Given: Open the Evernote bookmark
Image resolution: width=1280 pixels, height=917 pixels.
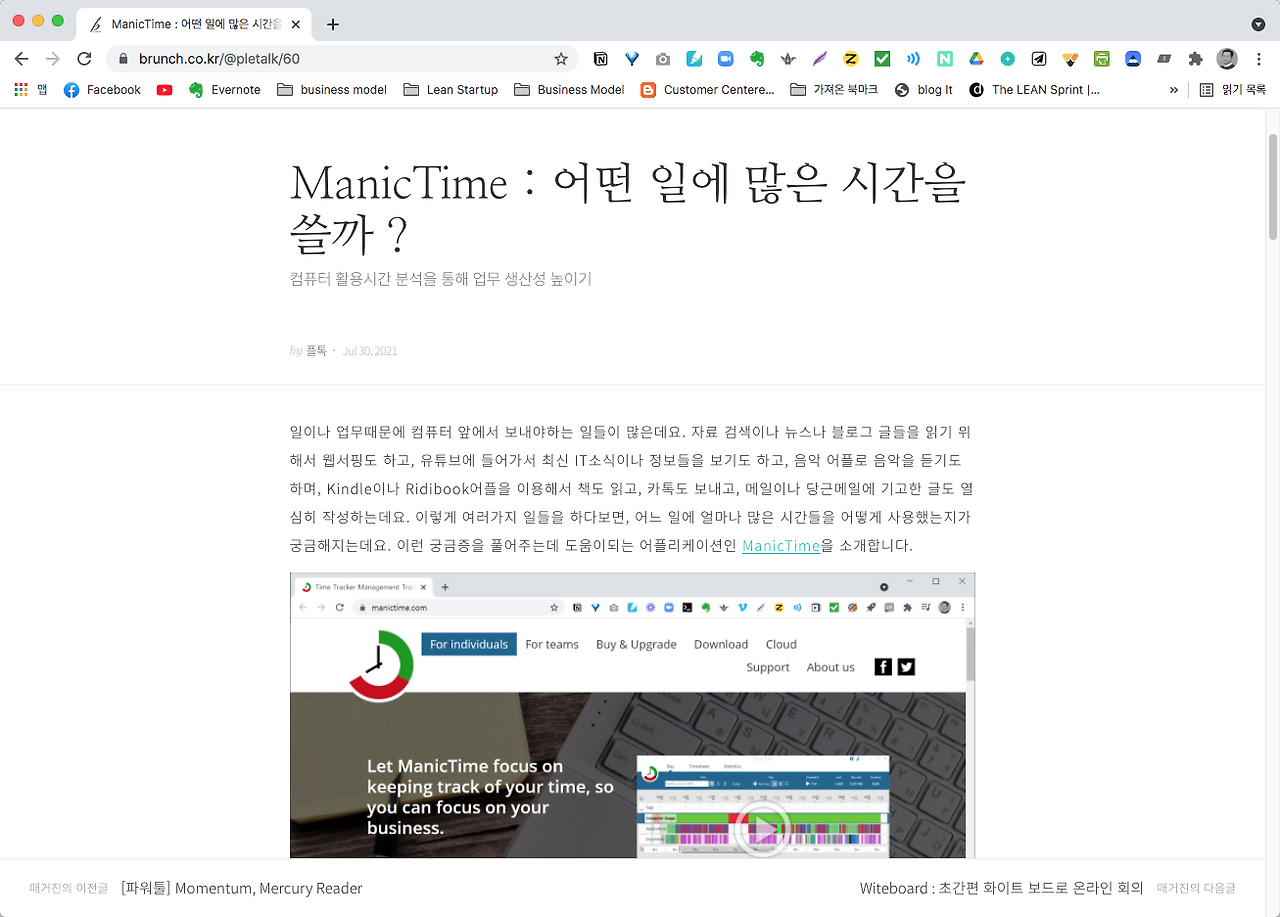Looking at the screenshot, I should coord(225,90).
